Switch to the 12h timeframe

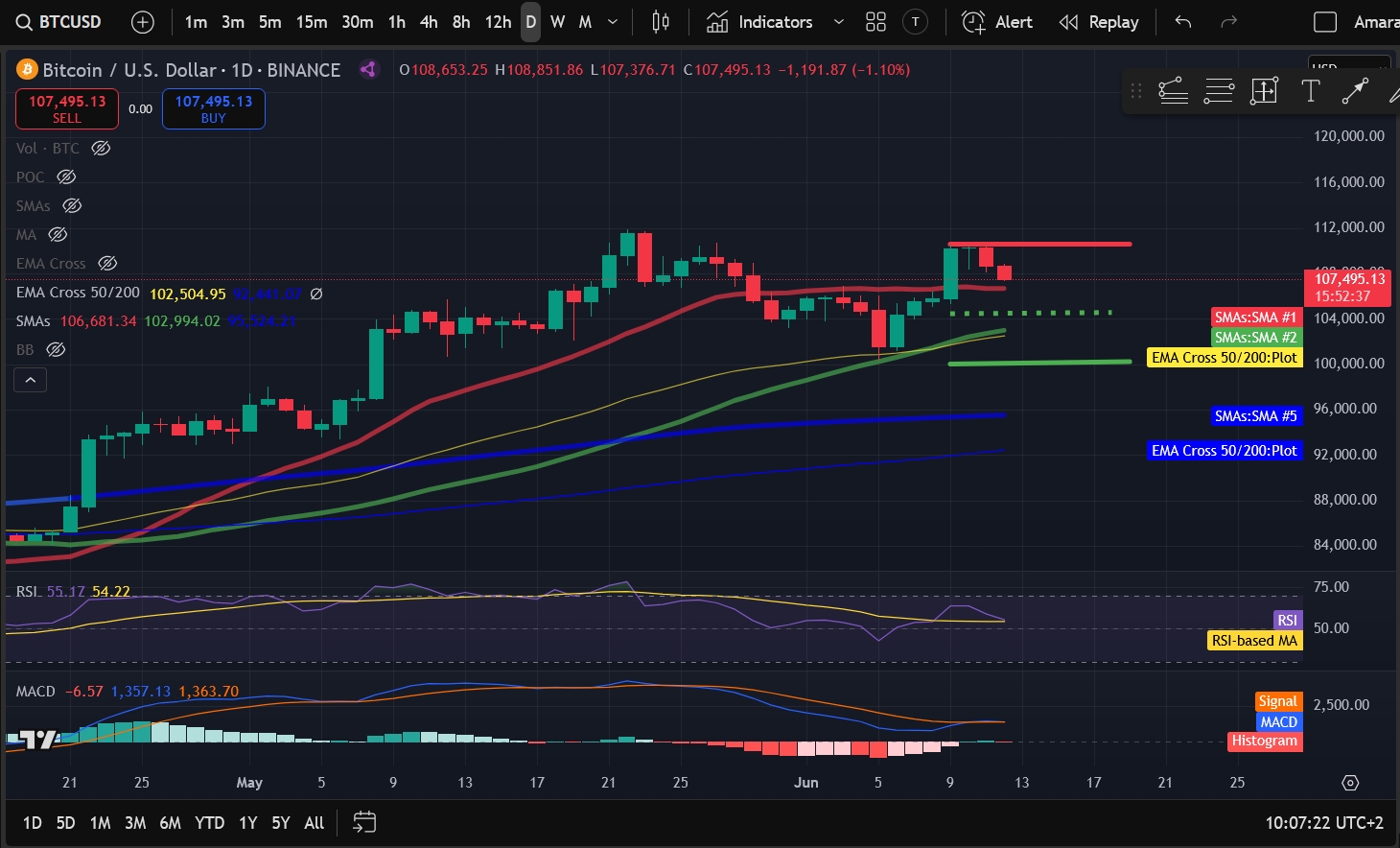pos(498,22)
